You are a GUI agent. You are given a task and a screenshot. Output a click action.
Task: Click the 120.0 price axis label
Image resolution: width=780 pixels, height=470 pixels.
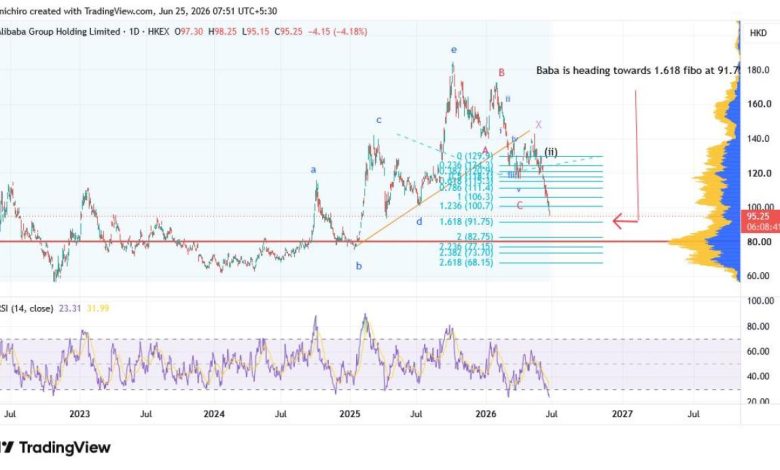coord(760,173)
